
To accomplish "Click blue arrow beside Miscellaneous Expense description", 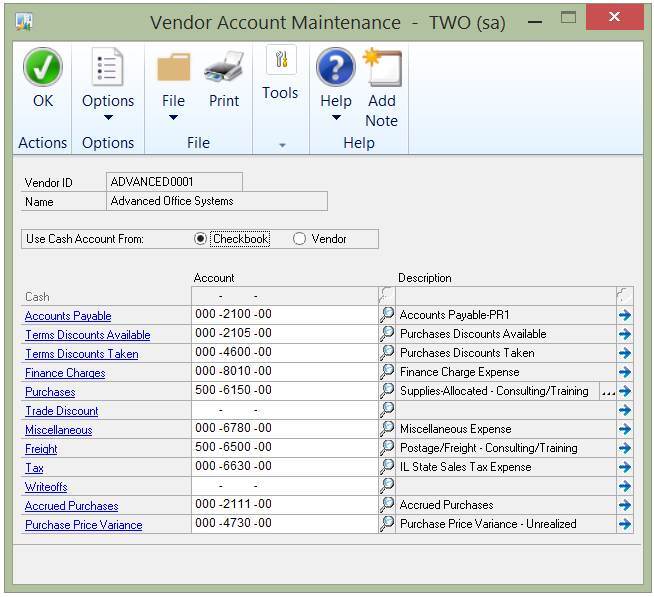I will 625,429.
